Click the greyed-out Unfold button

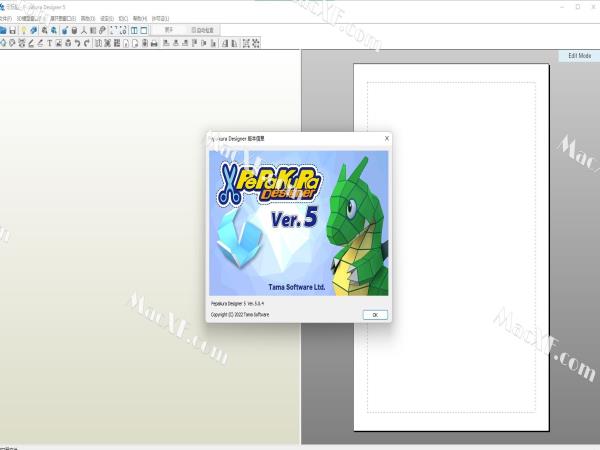point(169,30)
